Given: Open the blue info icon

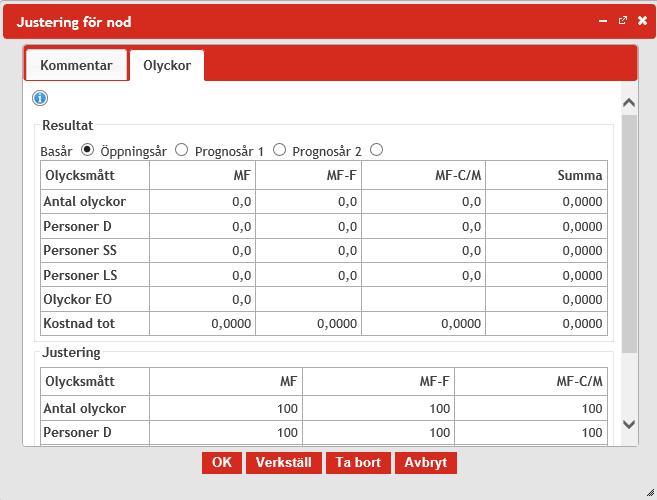Looking at the screenshot, I should pyautogui.click(x=40, y=98).
